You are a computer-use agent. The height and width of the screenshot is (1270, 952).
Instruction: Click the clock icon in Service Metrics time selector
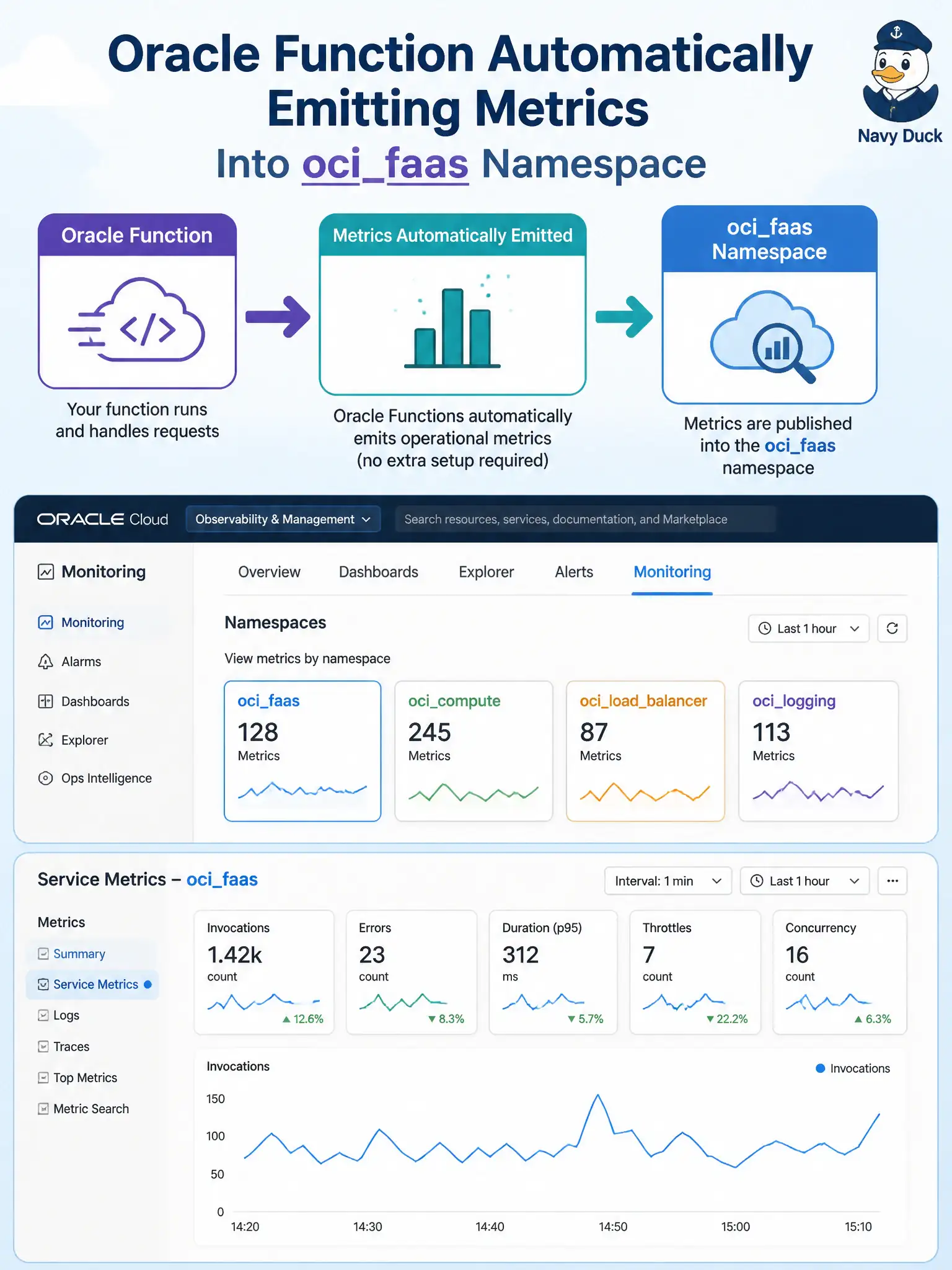(x=757, y=881)
